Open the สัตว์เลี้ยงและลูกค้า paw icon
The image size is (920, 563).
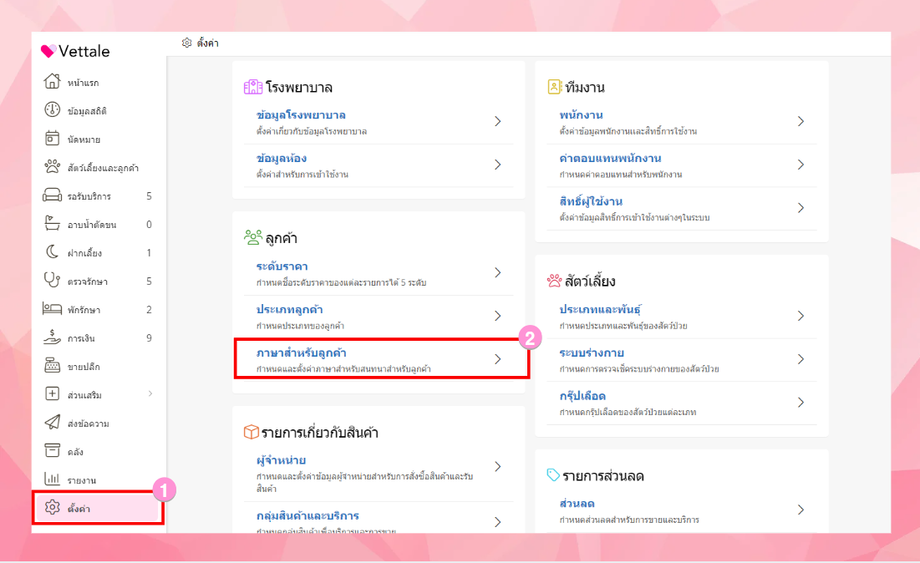coord(52,167)
